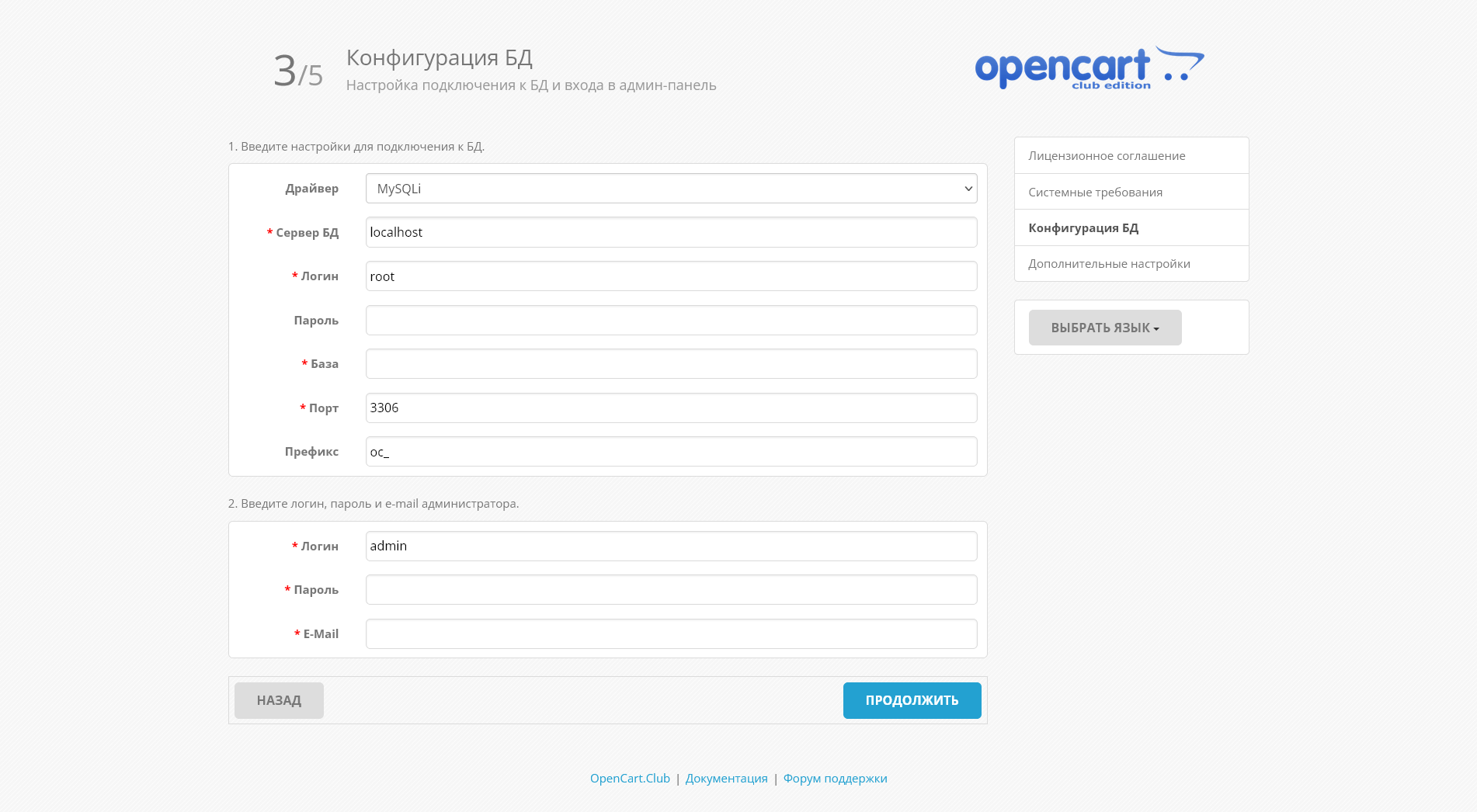Click the Порт field containing 3306
1477x812 pixels.
pos(671,408)
